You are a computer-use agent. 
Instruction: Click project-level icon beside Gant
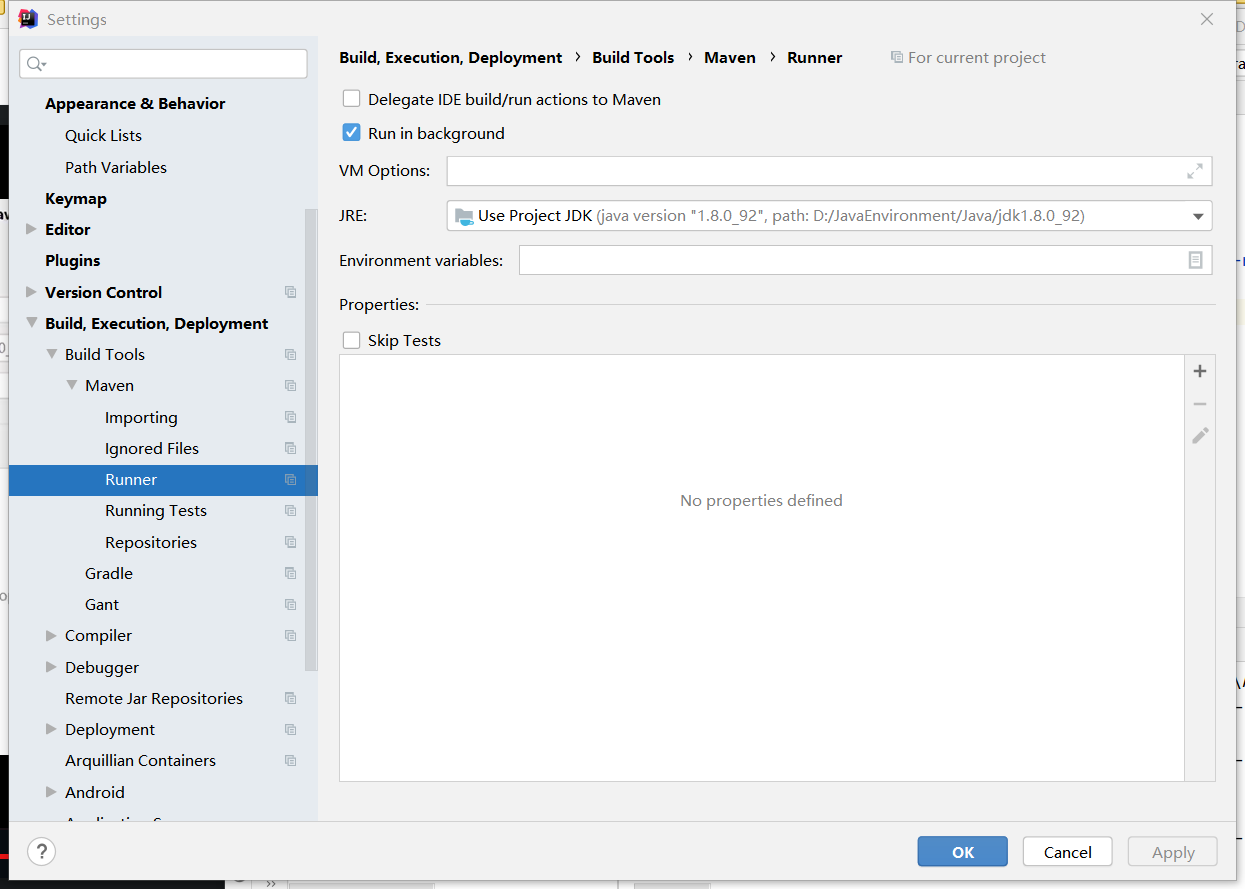tap(290, 604)
